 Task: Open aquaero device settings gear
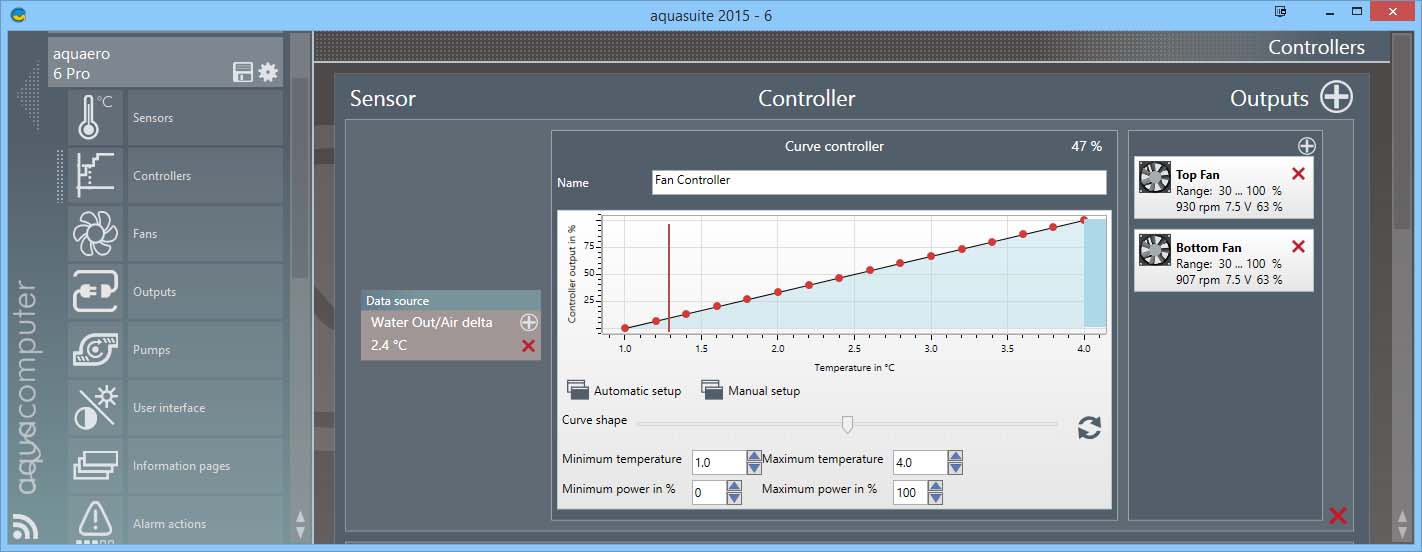[x=268, y=72]
